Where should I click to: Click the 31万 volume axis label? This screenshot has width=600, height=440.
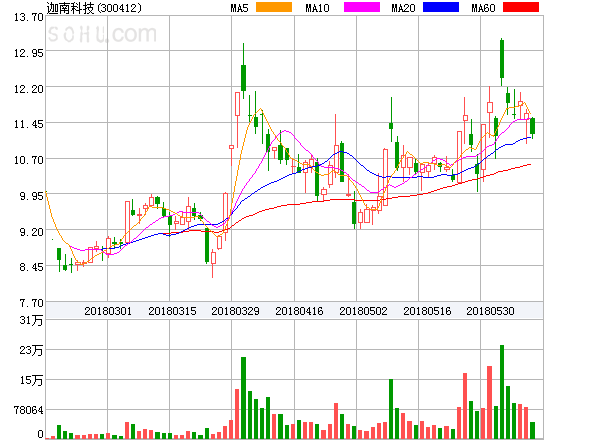point(31,320)
